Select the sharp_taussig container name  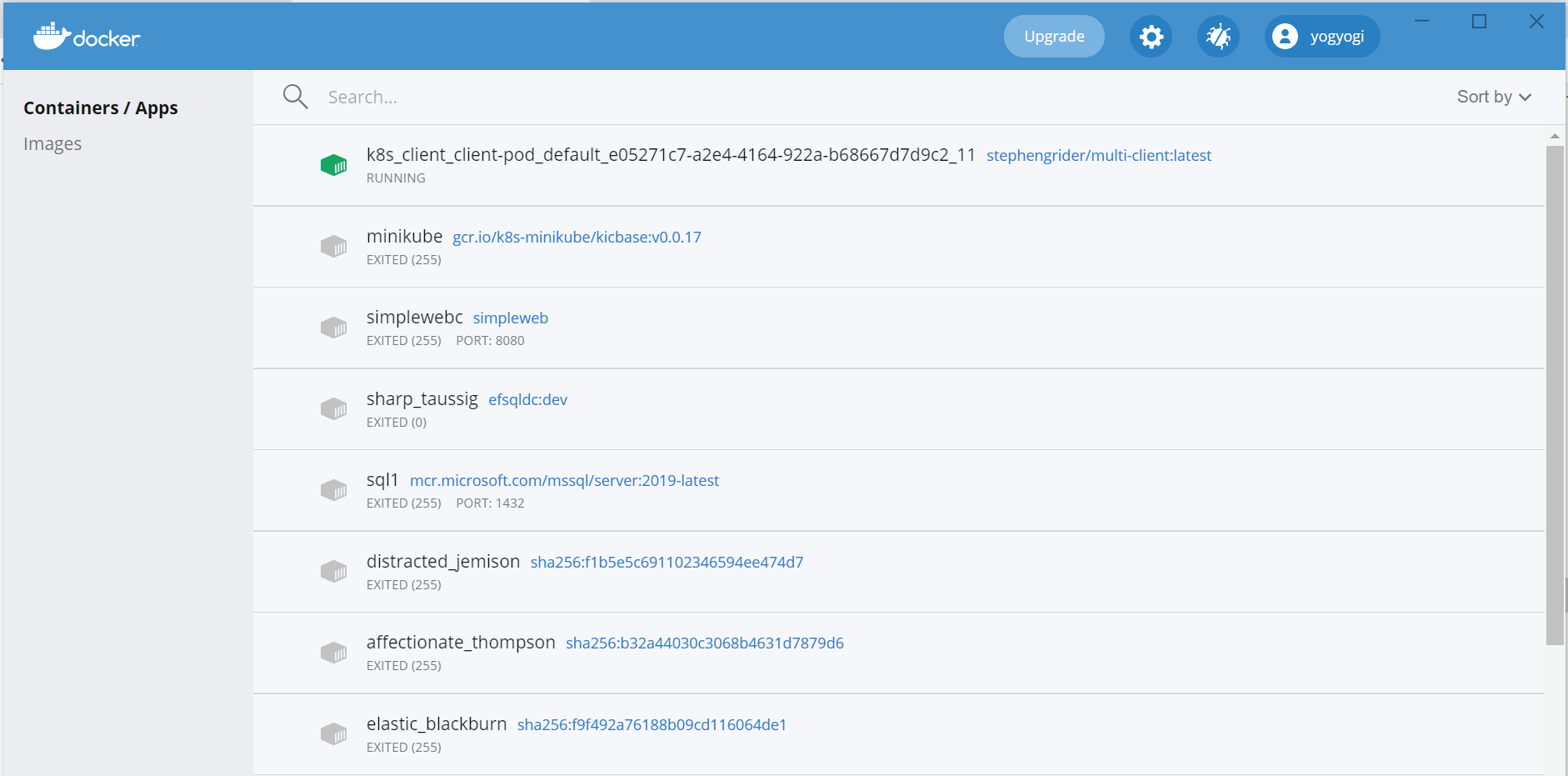click(422, 399)
